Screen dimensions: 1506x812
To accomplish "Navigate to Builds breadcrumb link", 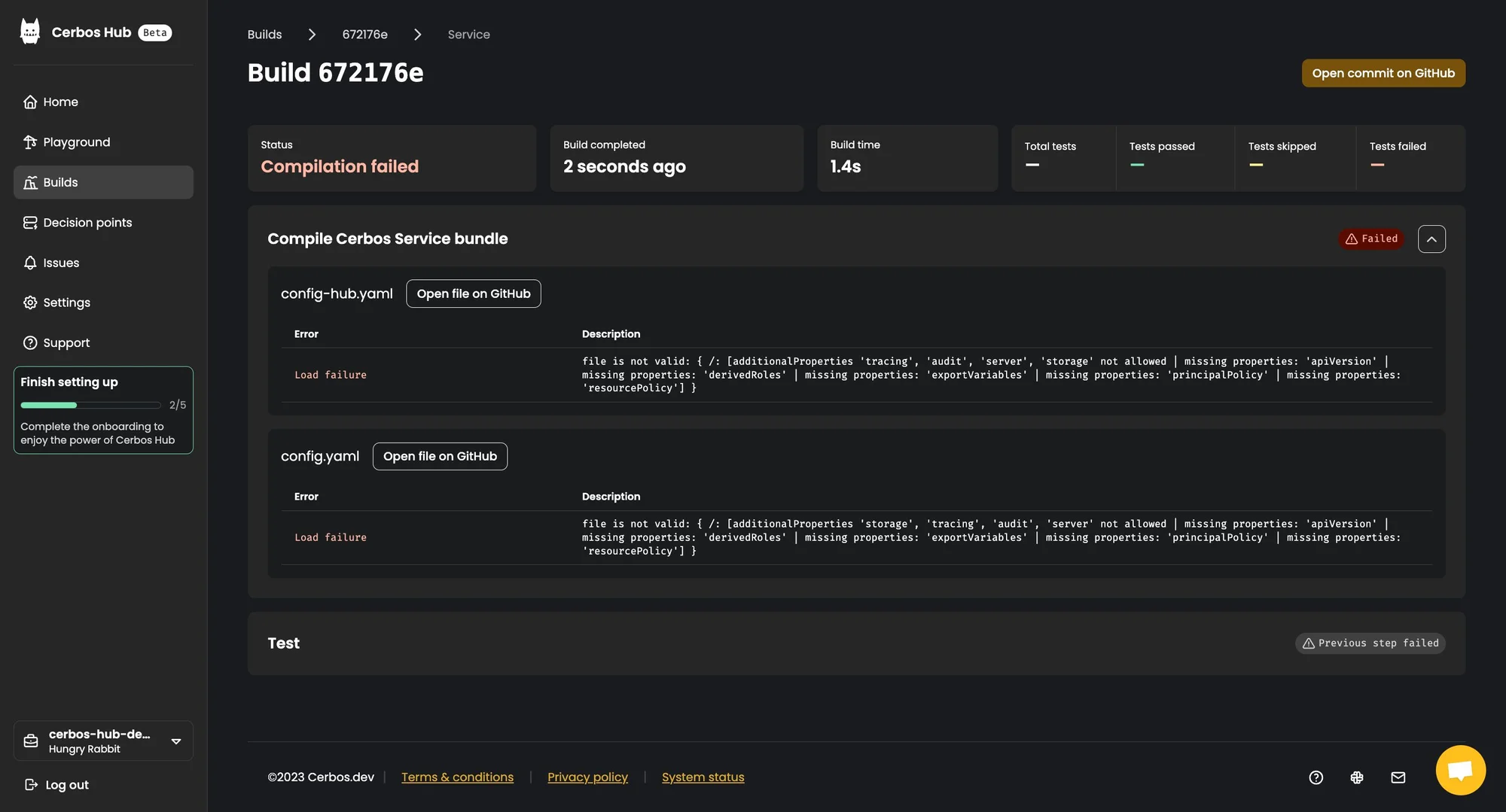I will (x=264, y=35).
